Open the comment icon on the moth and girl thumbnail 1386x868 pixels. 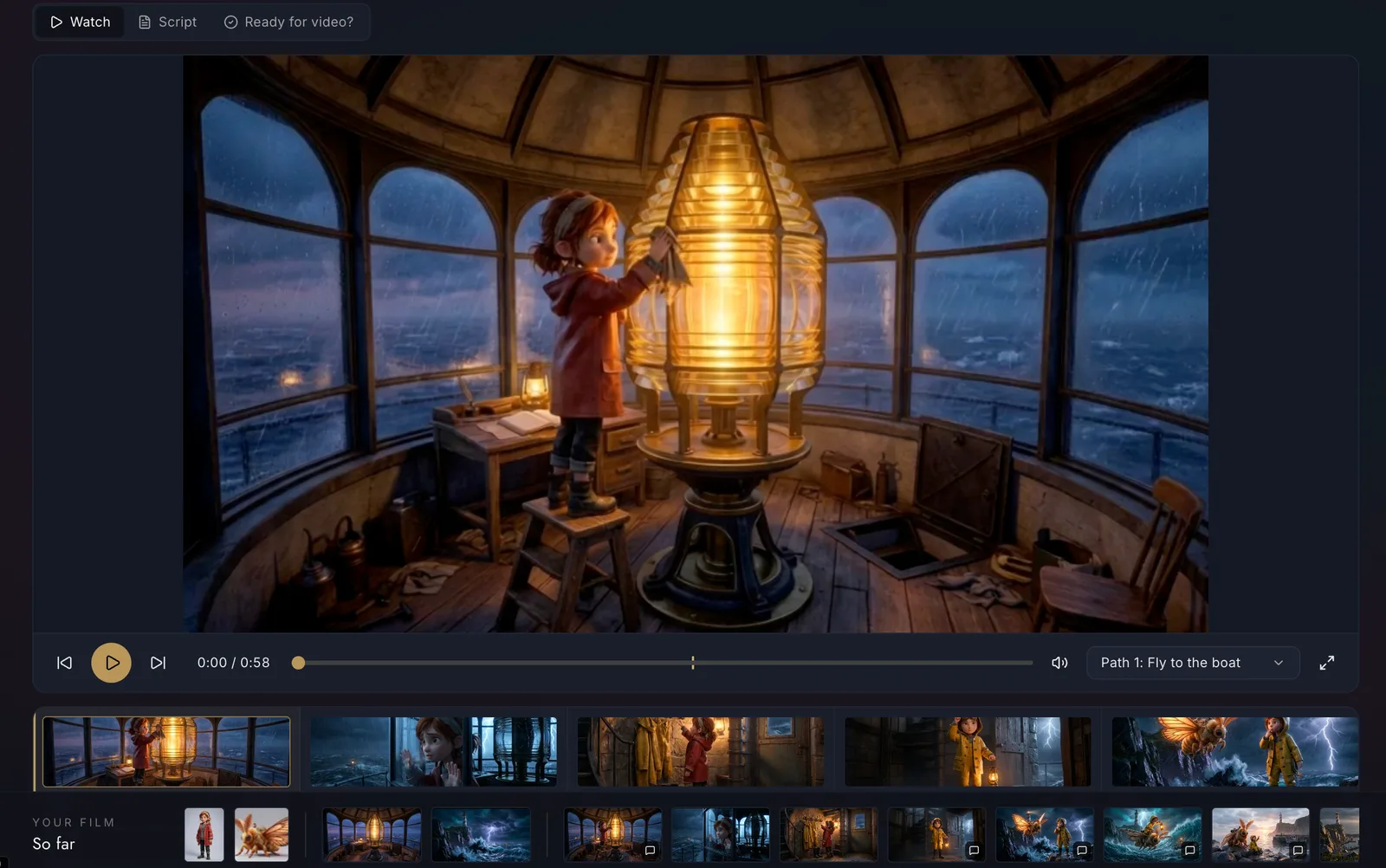1082,851
